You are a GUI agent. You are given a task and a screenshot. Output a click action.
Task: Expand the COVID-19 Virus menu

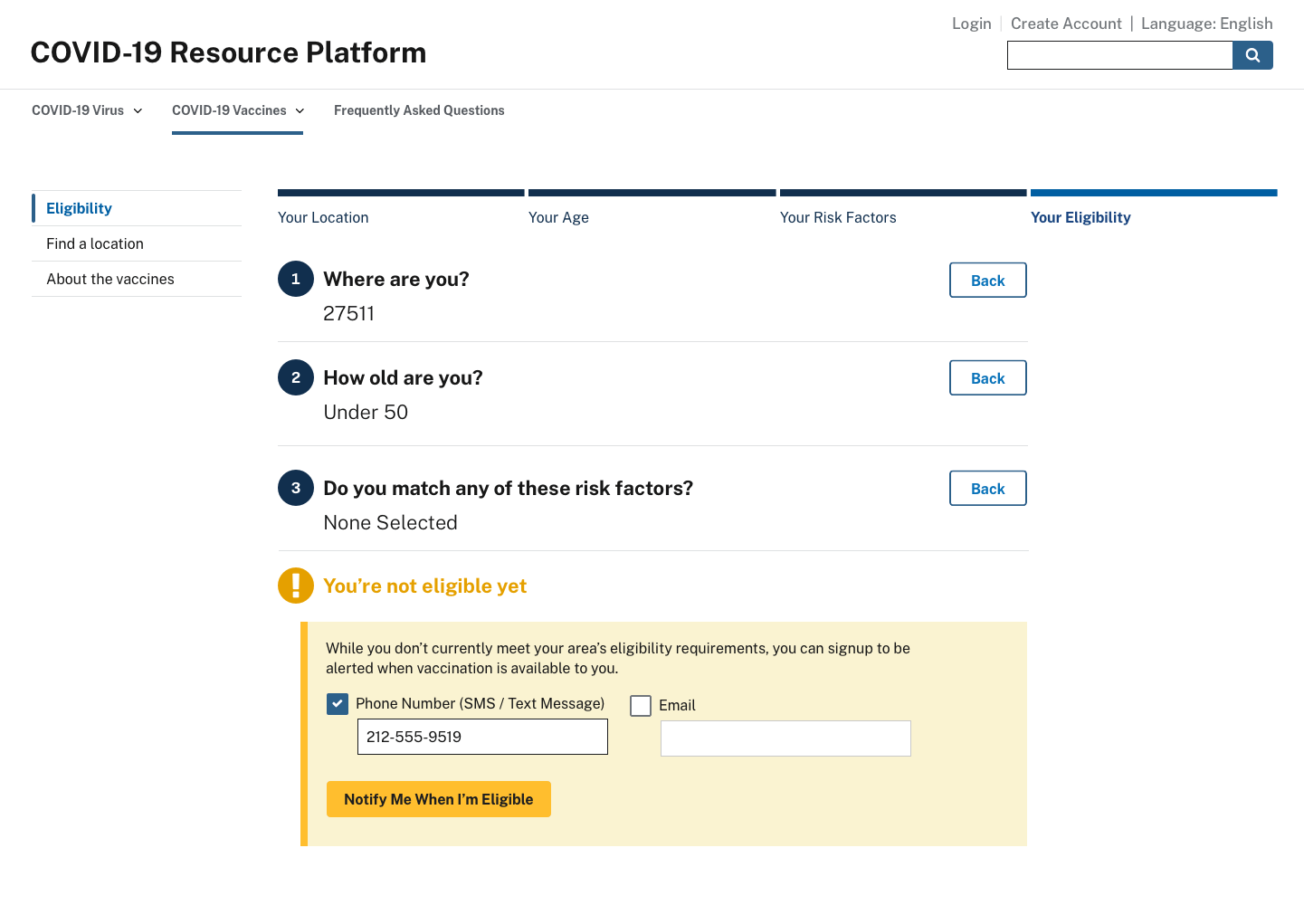click(87, 110)
